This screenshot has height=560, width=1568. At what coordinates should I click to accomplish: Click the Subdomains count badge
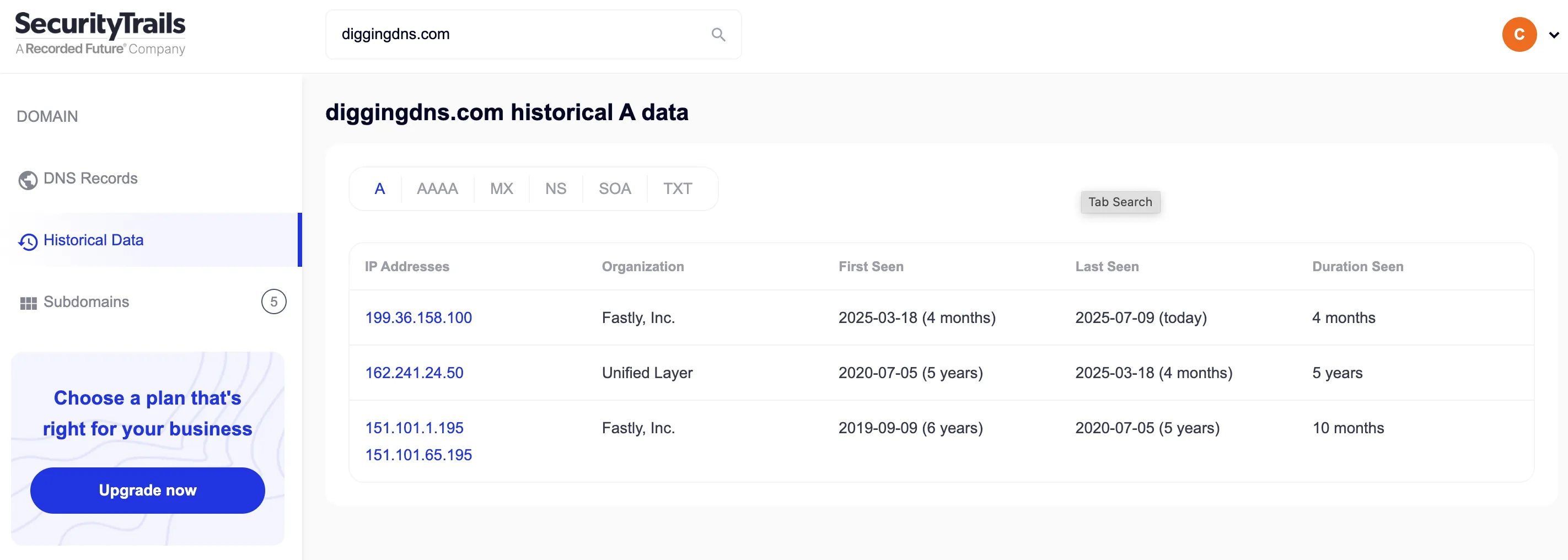(273, 302)
